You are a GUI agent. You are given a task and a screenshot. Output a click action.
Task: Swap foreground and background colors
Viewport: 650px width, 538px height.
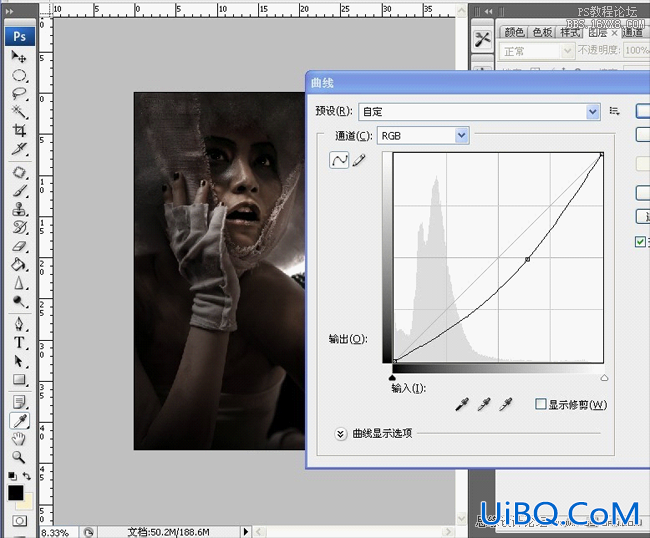tap(27, 476)
